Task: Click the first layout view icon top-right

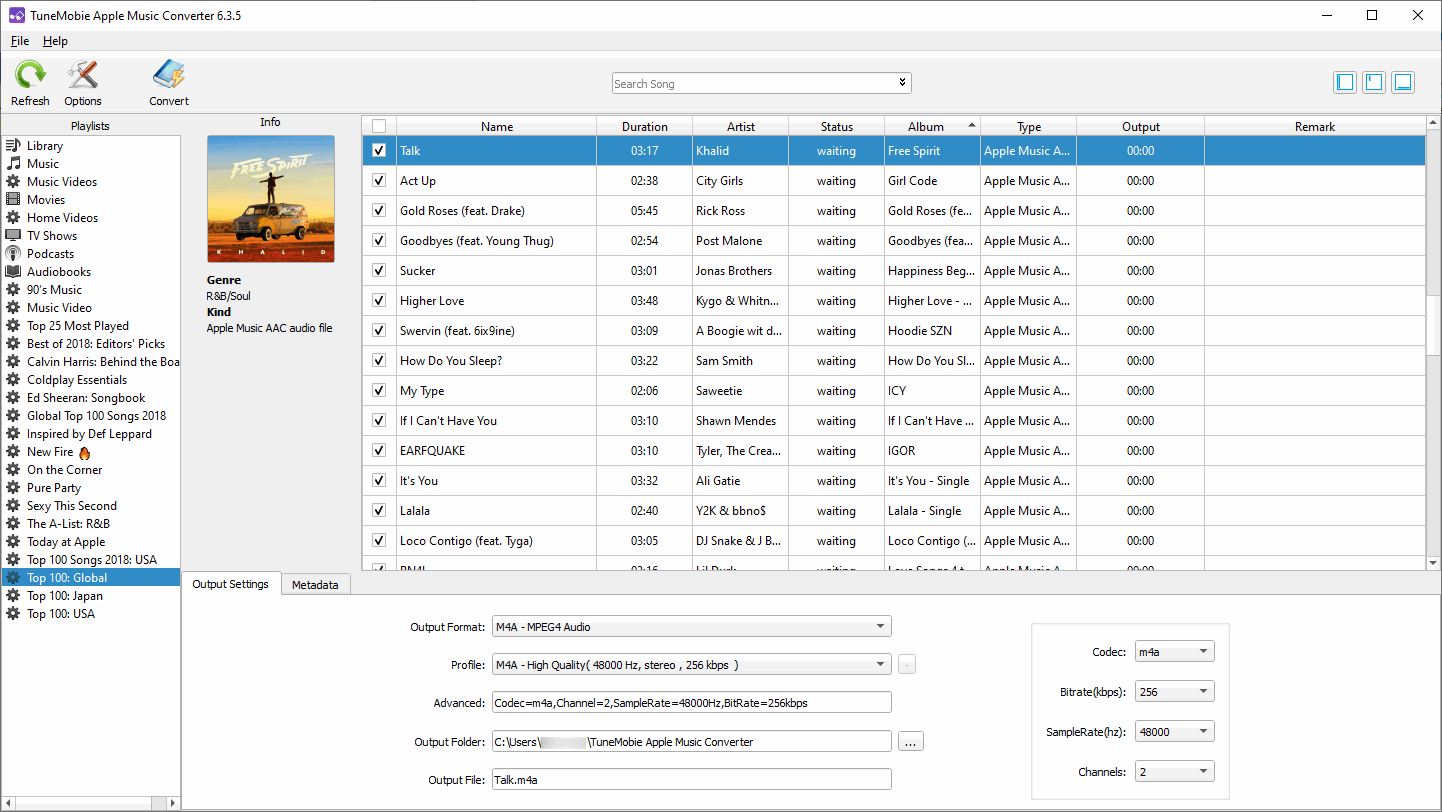Action: click(x=1344, y=83)
